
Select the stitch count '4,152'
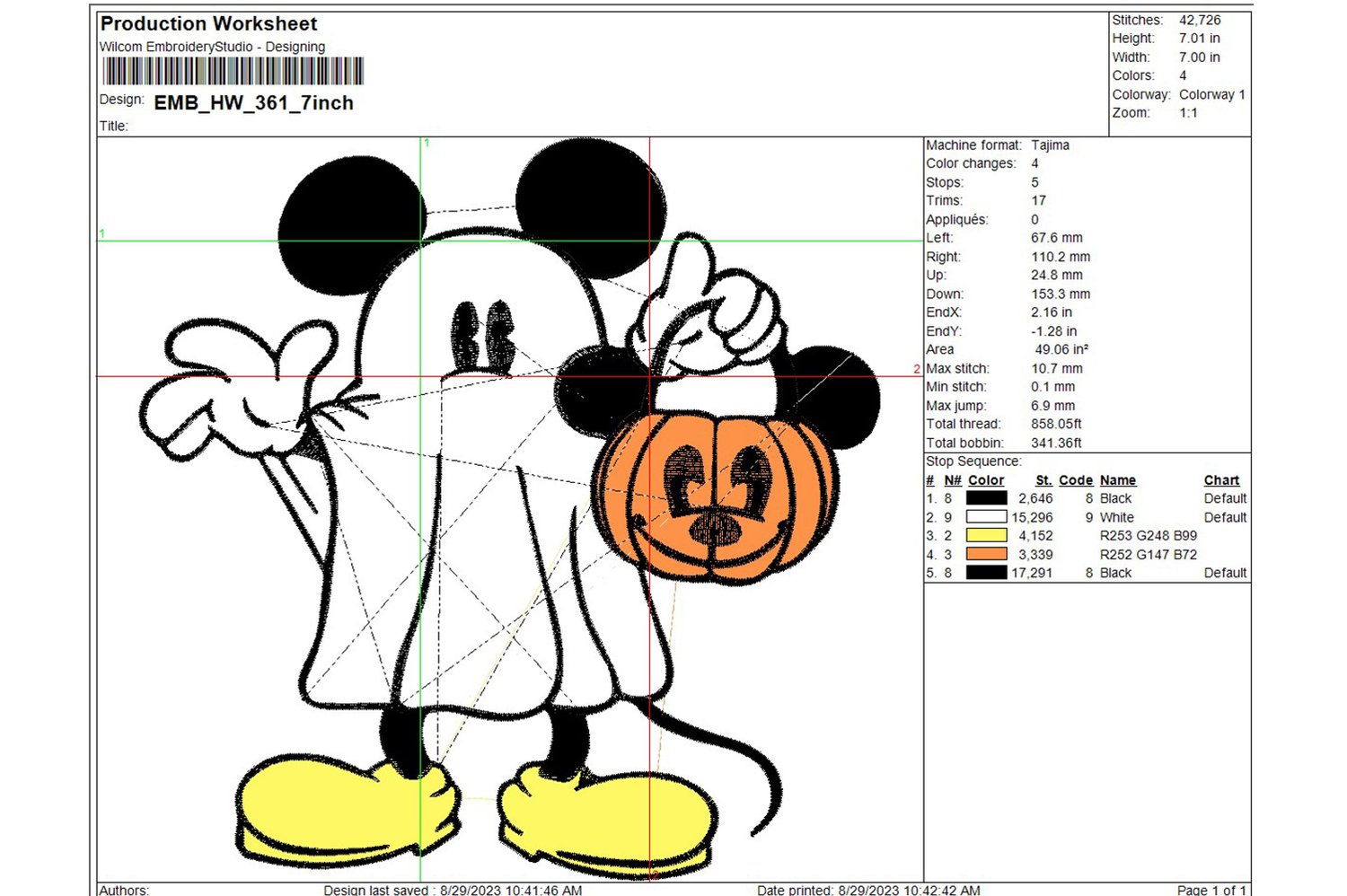click(x=1035, y=536)
